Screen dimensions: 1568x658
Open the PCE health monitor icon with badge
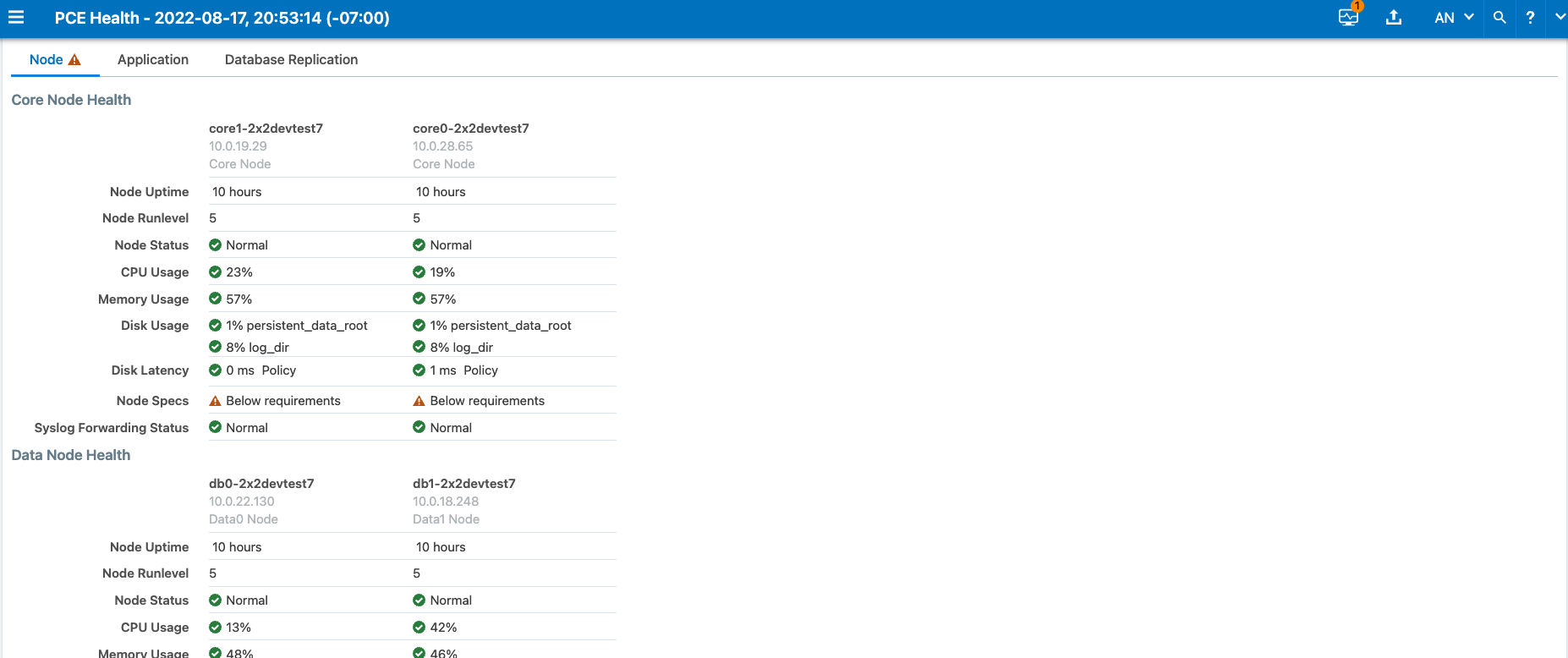click(x=1350, y=16)
